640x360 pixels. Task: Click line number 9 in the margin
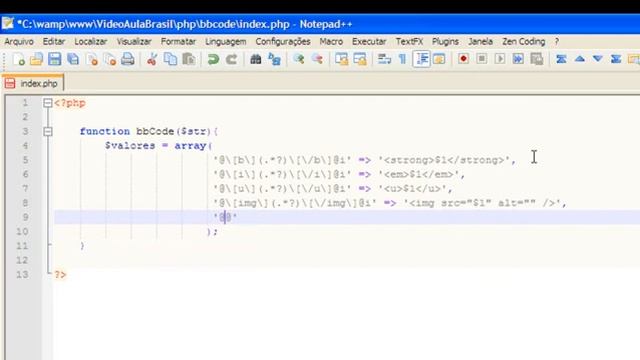tap(25, 217)
